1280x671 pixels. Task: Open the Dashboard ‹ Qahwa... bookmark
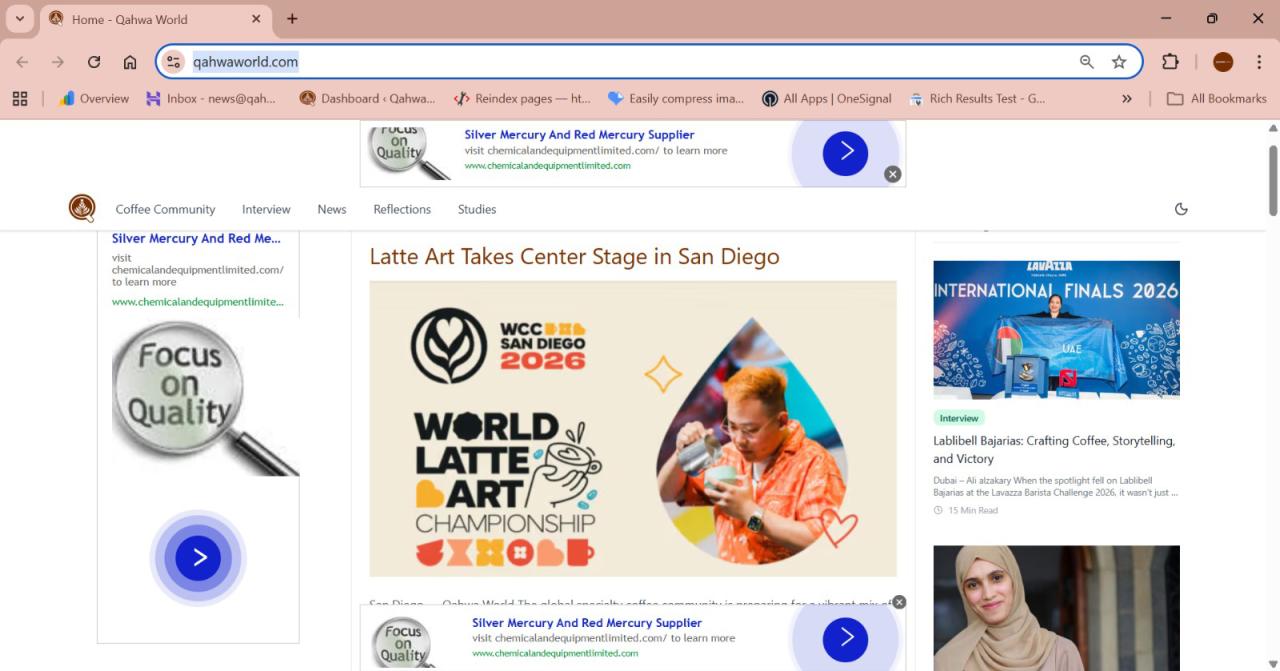pos(367,98)
